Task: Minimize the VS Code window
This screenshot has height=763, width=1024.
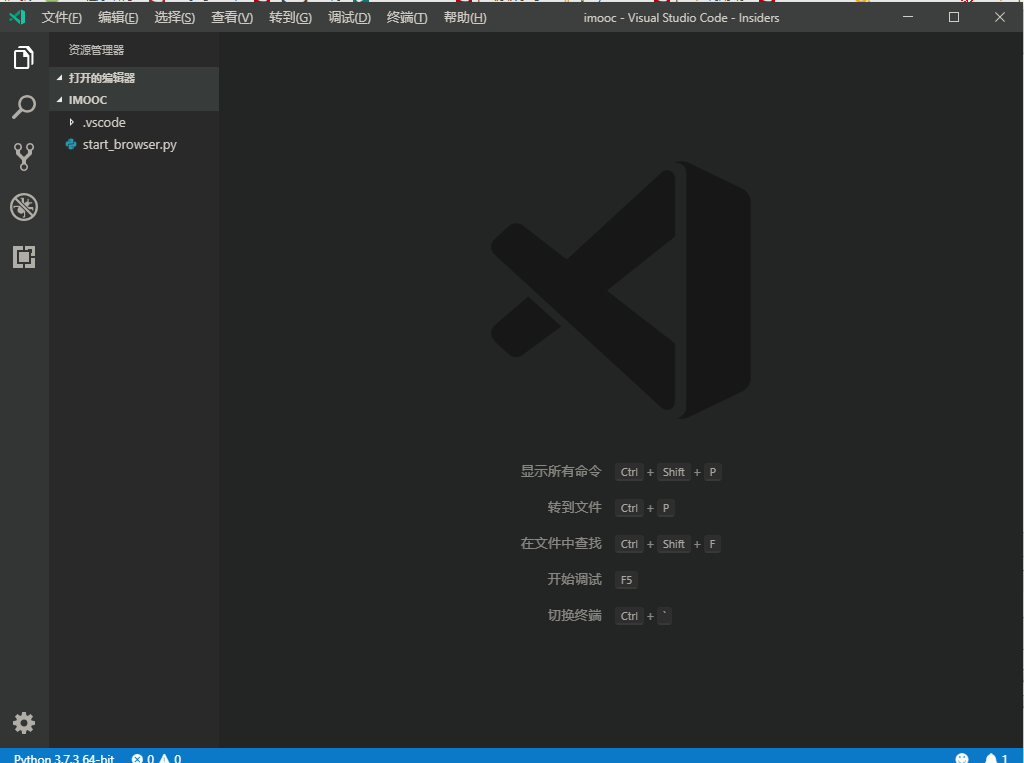Action: (908, 17)
